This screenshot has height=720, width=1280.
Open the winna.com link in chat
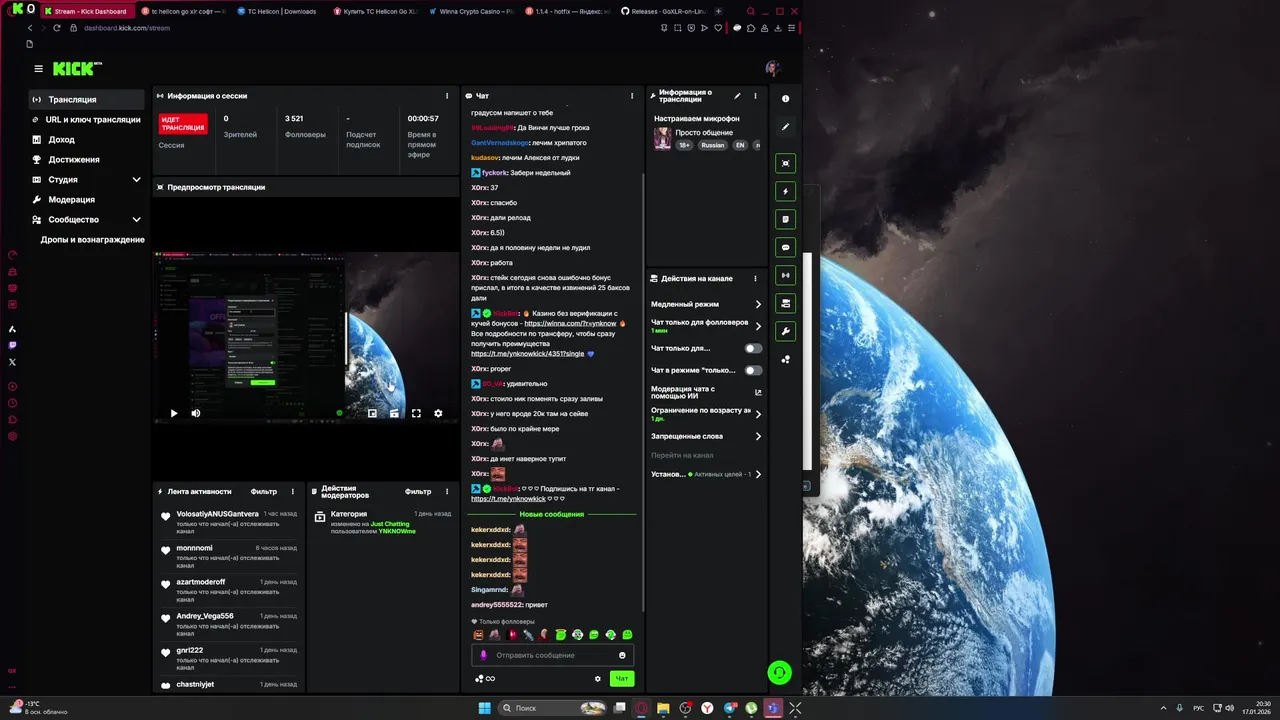tap(570, 323)
